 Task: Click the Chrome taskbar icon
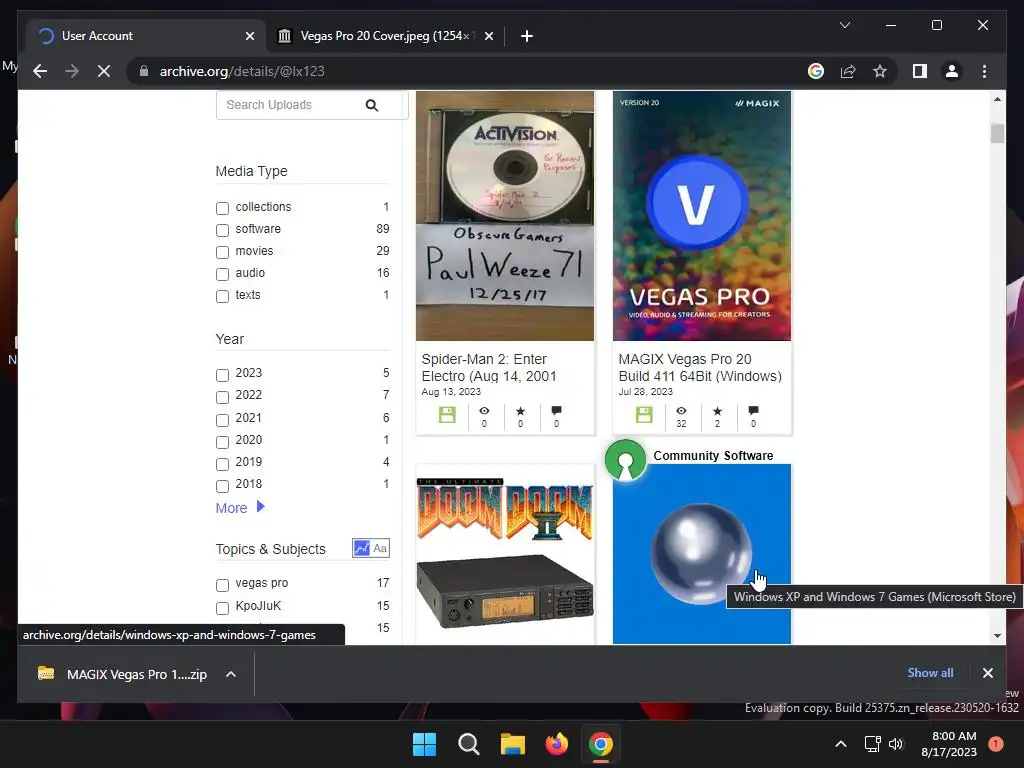pyautogui.click(x=601, y=744)
